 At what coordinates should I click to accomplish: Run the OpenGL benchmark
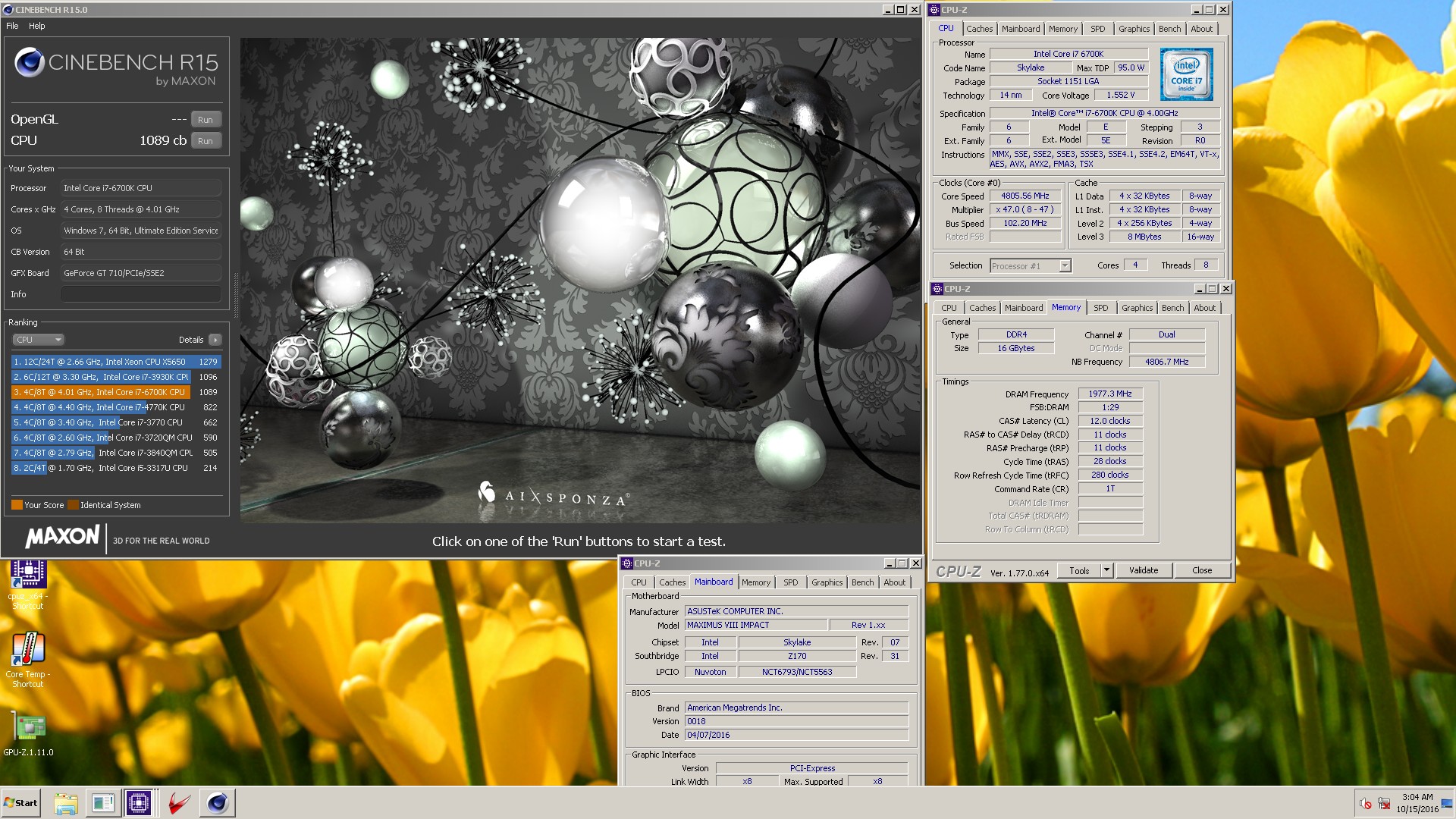pos(206,120)
